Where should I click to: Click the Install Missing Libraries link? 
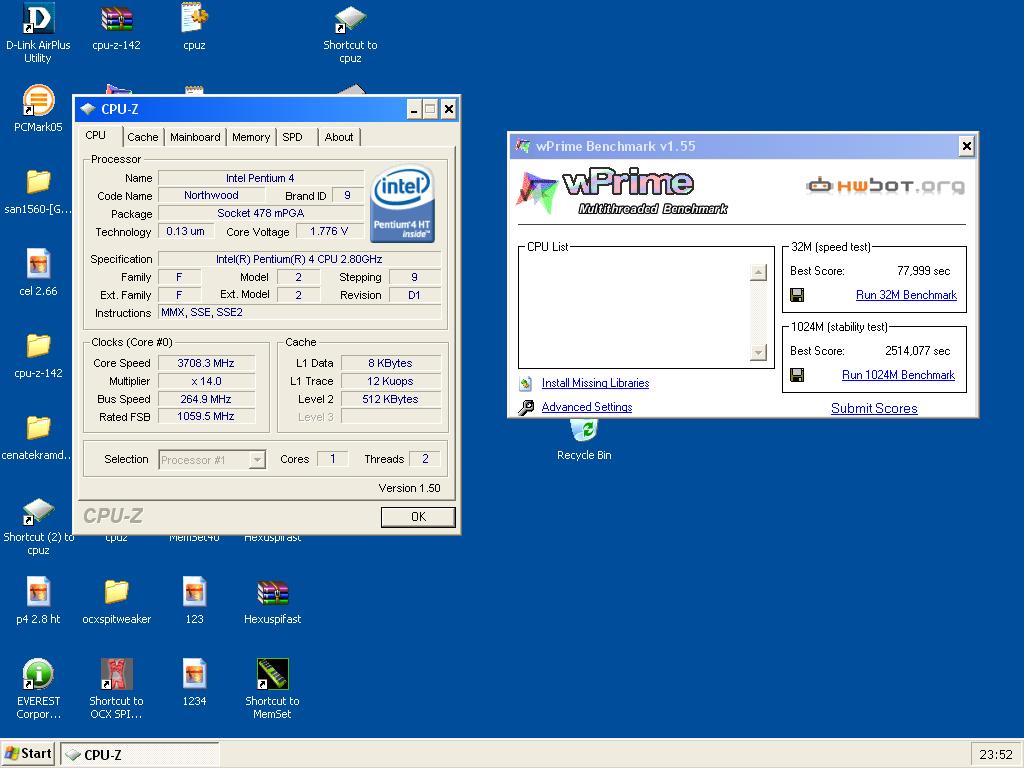point(595,383)
